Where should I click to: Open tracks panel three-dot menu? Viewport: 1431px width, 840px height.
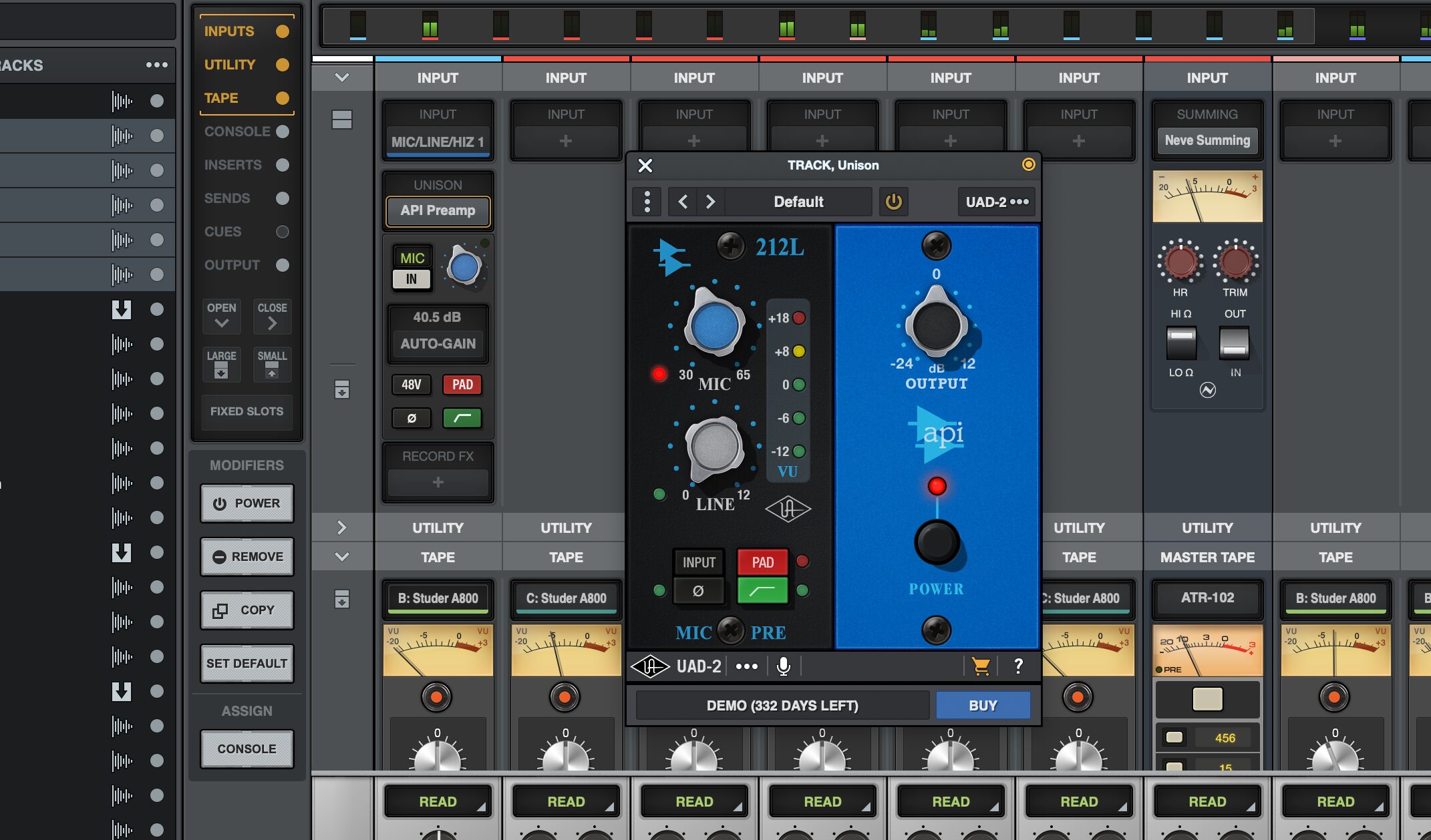point(156,65)
